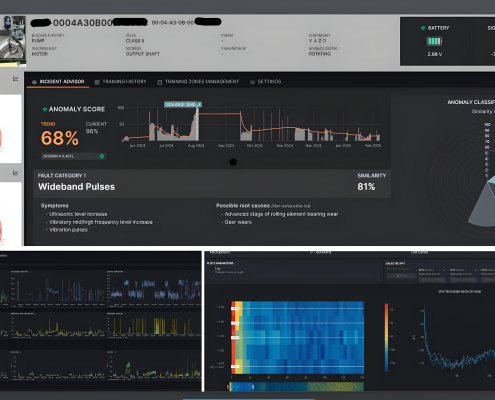Click the top white marker on the spectrogram
The image size is (495, 400).
235,309
